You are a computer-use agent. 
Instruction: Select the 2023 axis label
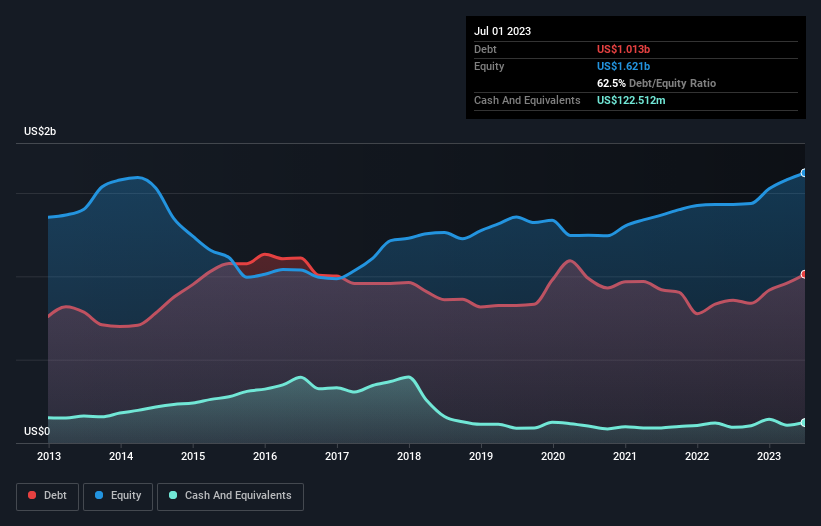769,456
